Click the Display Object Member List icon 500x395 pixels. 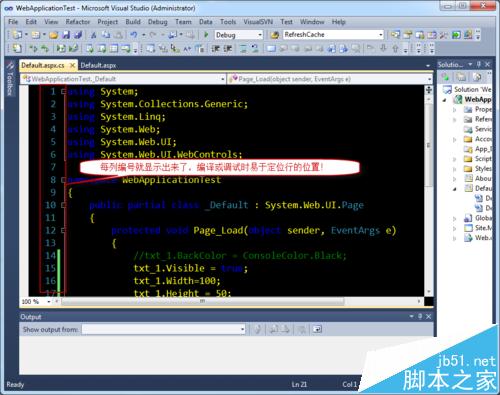click(x=150, y=49)
